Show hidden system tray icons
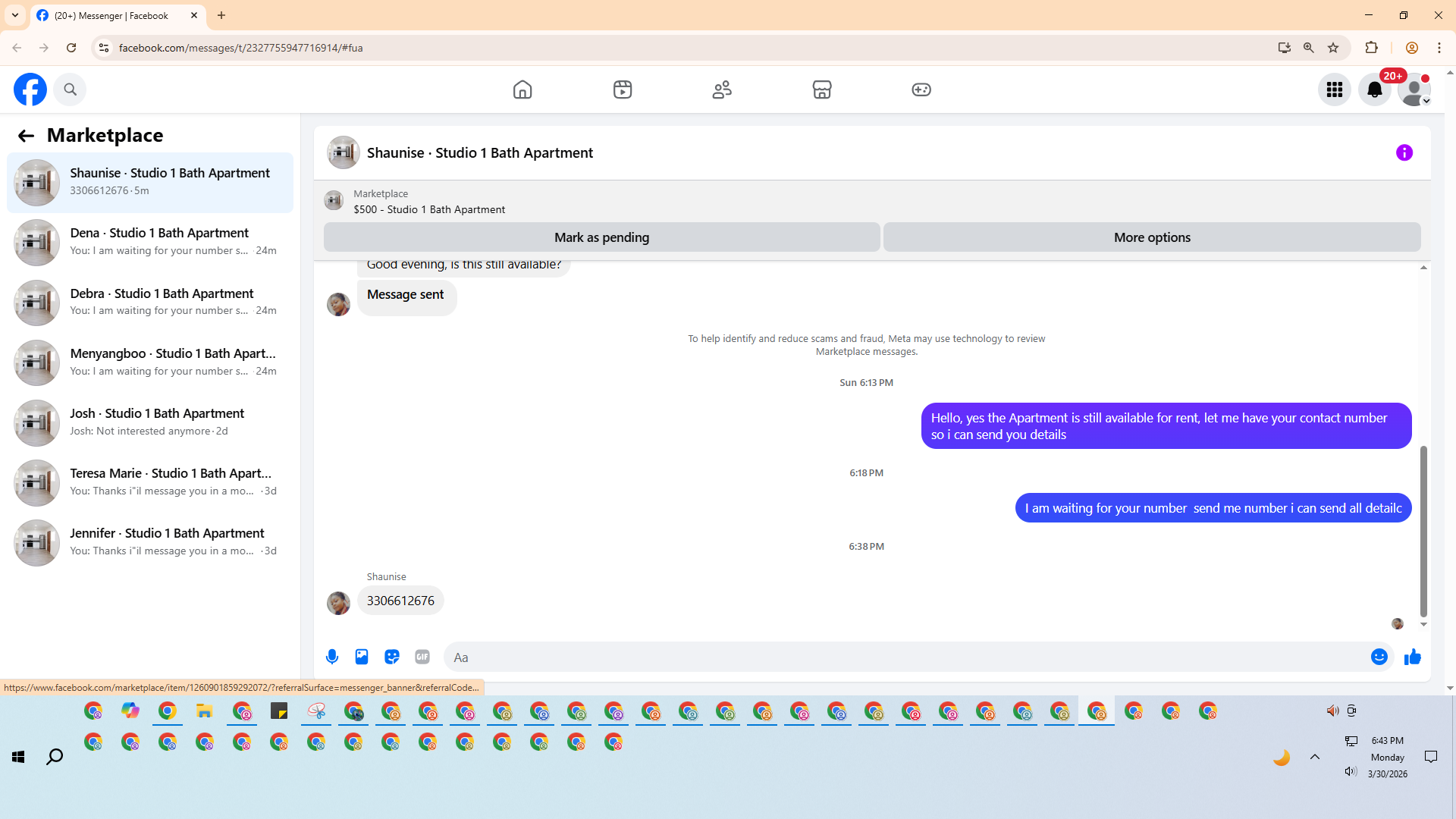The height and width of the screenshot is (819, 1456). (1315, 757)
